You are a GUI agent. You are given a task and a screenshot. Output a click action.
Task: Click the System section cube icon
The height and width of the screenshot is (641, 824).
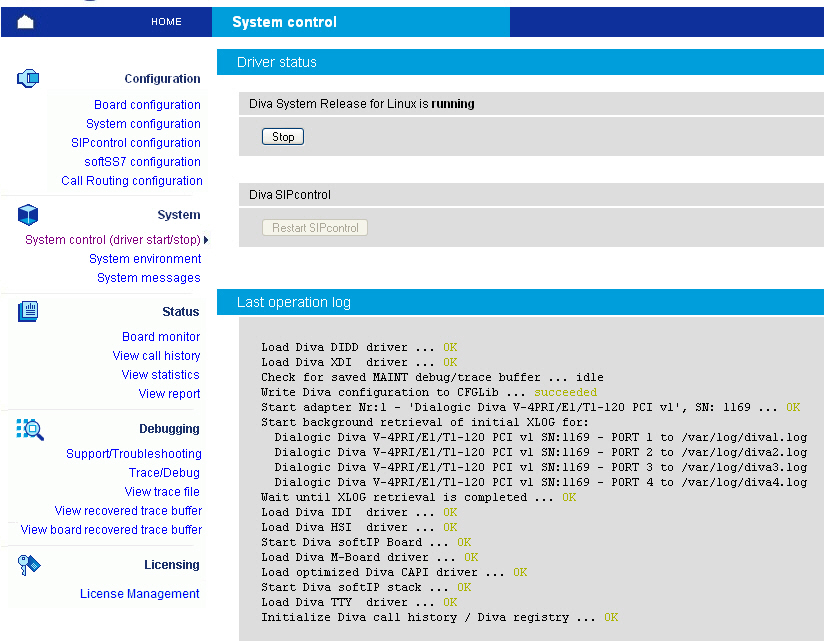click(x=28, y=214)
